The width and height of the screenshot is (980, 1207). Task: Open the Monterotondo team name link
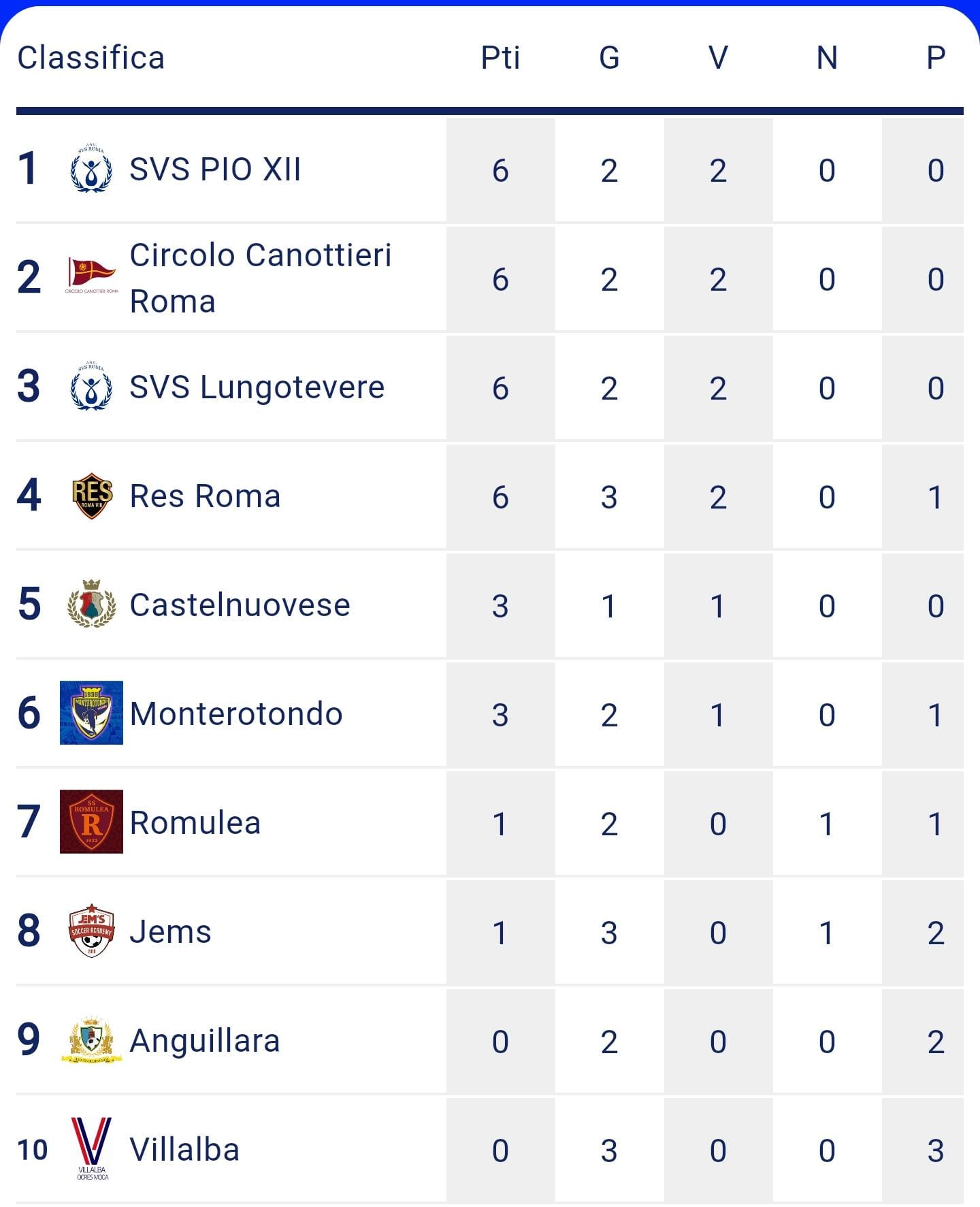(236, 714)
